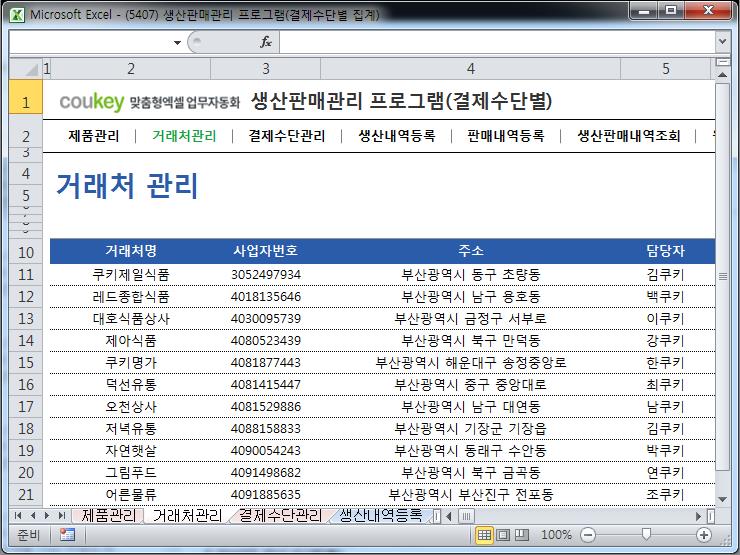Click the horizontal scrollbar left arrow
The image size is (740, 555).
448,516
